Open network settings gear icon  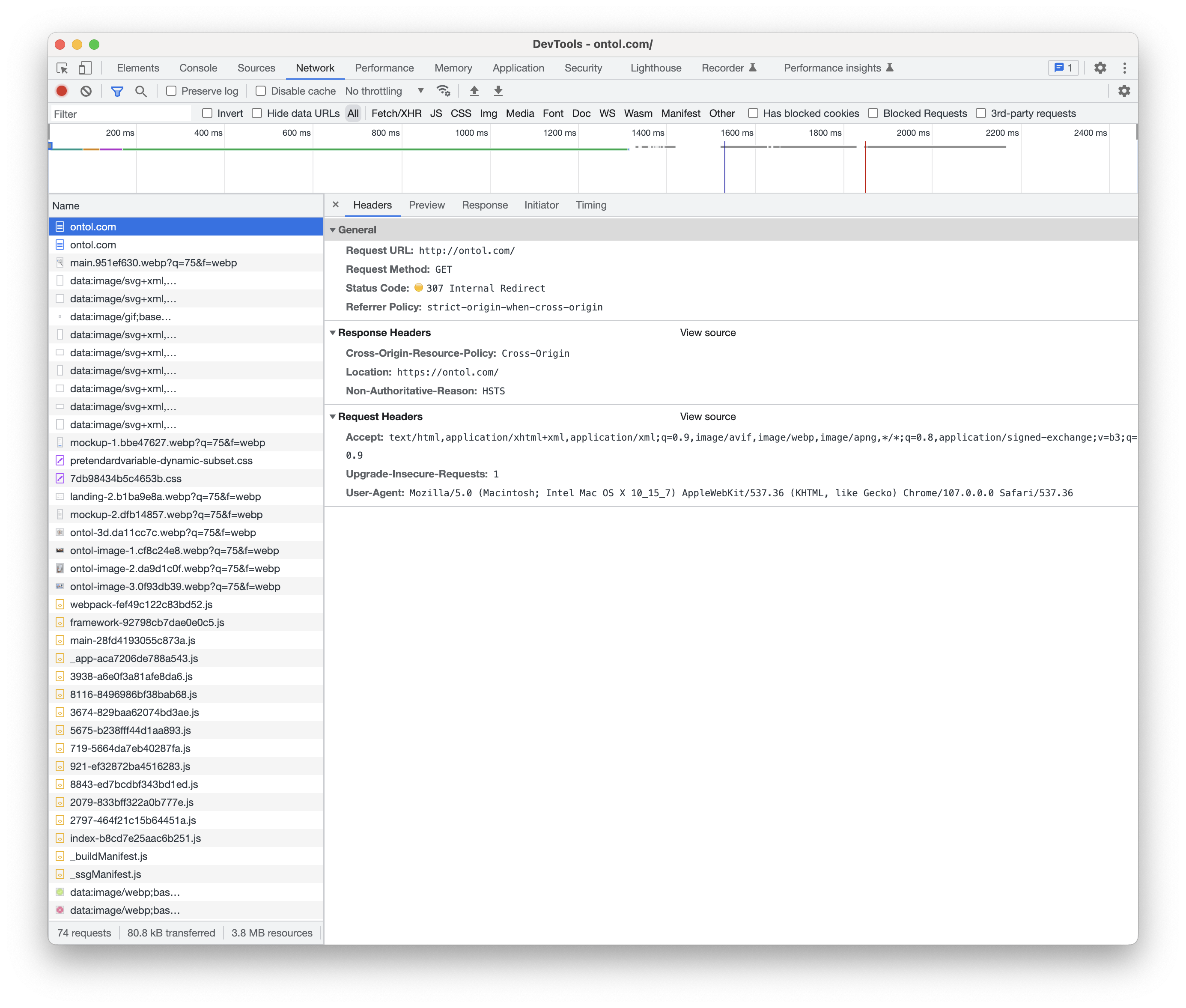(1124, 91)
